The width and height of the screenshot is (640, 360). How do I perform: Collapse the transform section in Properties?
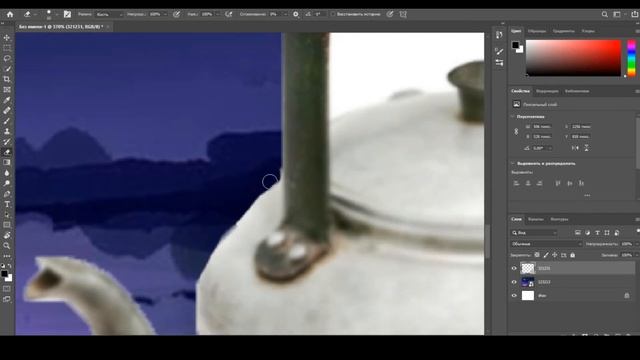pyautogui.click(x=513, y=117)
